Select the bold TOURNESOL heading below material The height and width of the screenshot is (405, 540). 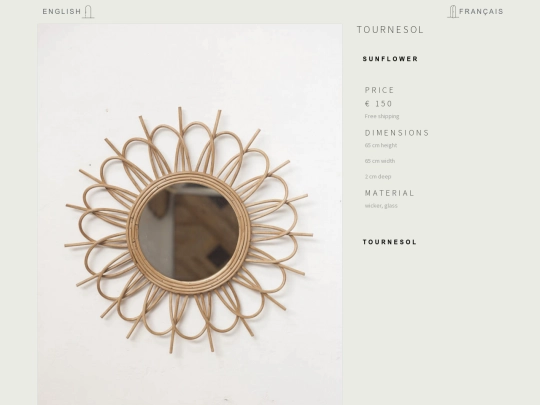point(390,242)
